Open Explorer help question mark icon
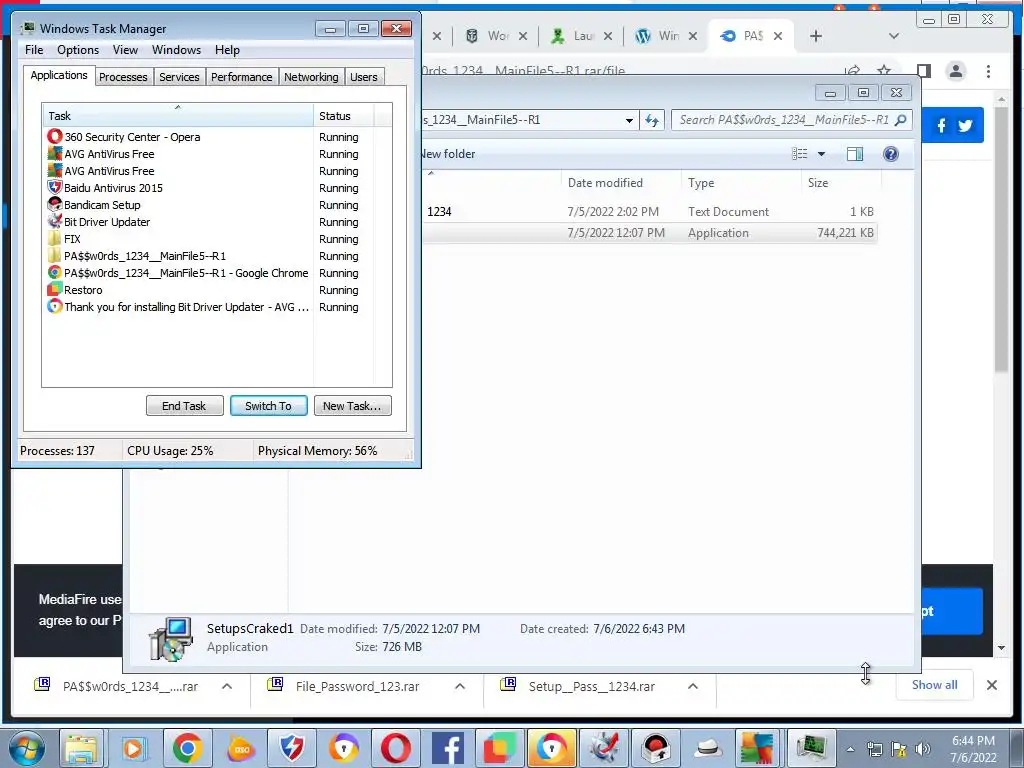The width and height of the screenshot is (1024, 768). pos(891,153)
